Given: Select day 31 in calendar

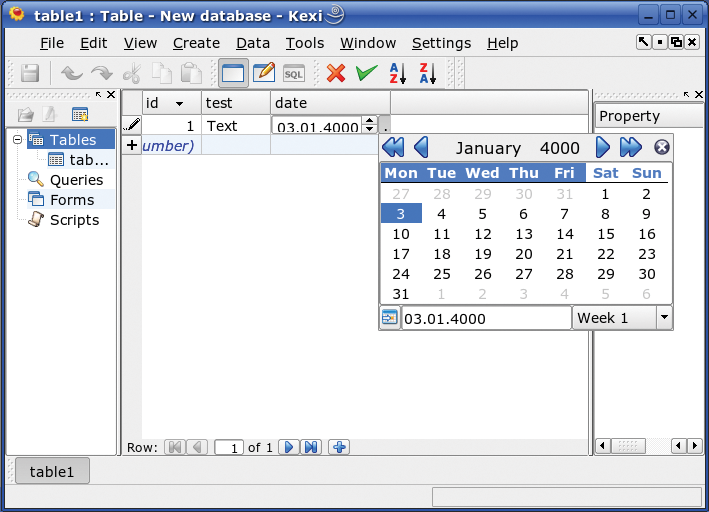Looking at the screenshot, I should (x=401, y=294).
